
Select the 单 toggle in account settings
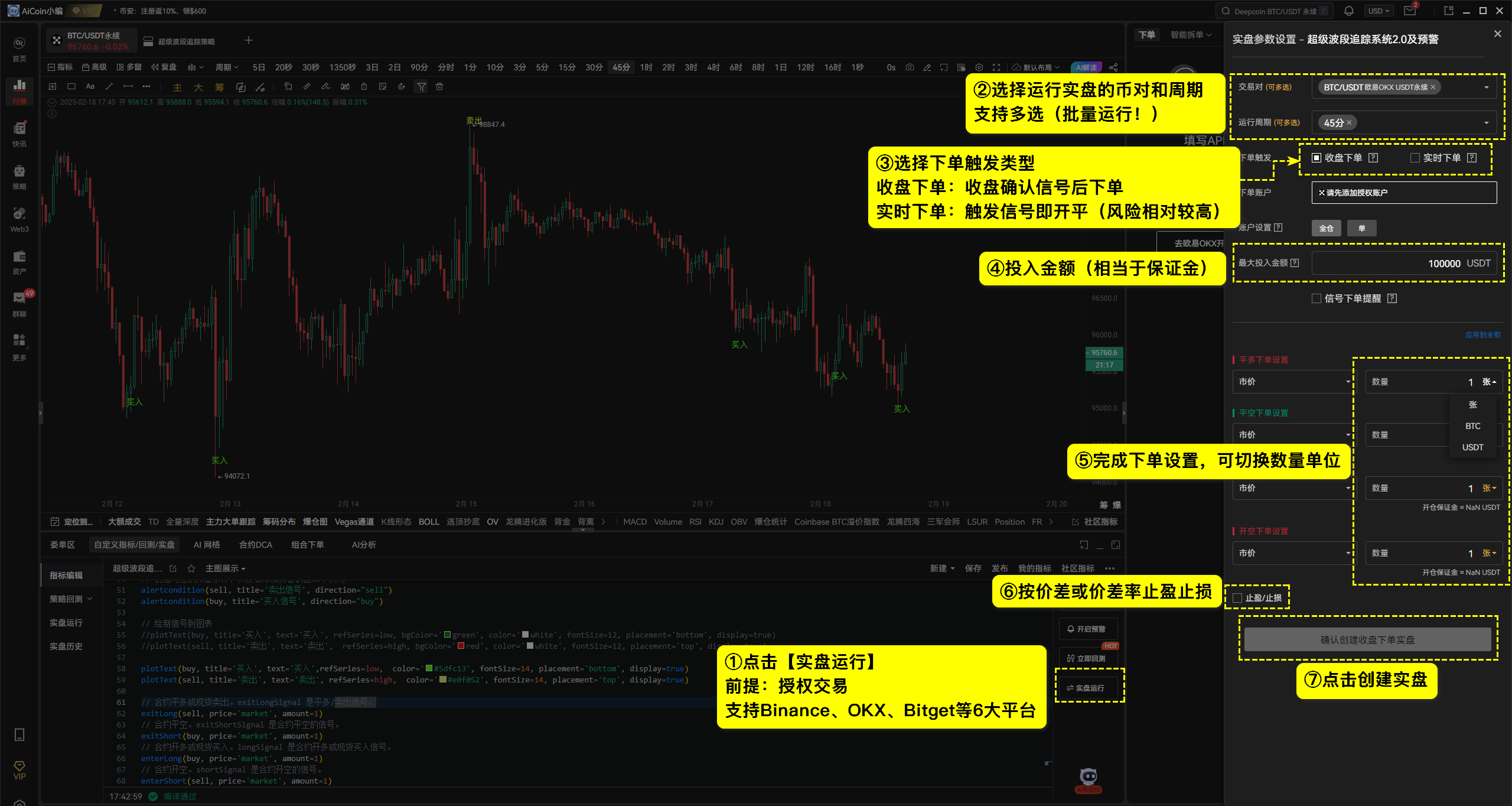(1362, 228)
